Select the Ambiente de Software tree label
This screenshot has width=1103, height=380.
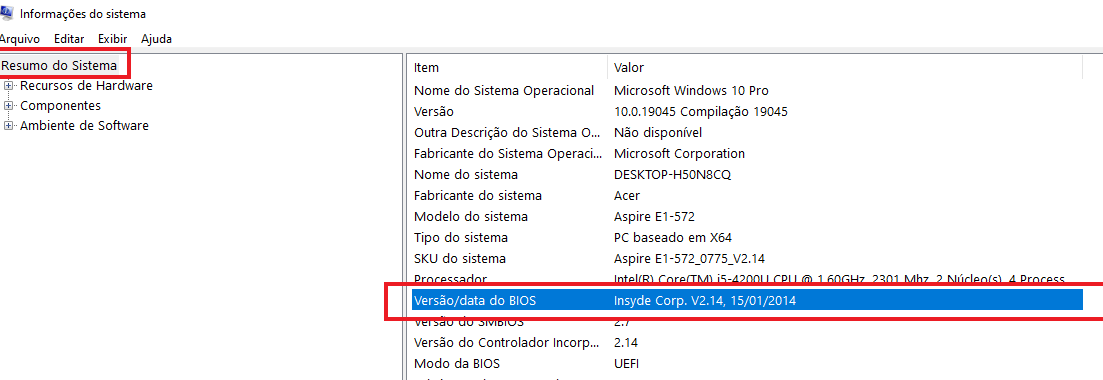[84, 126]
